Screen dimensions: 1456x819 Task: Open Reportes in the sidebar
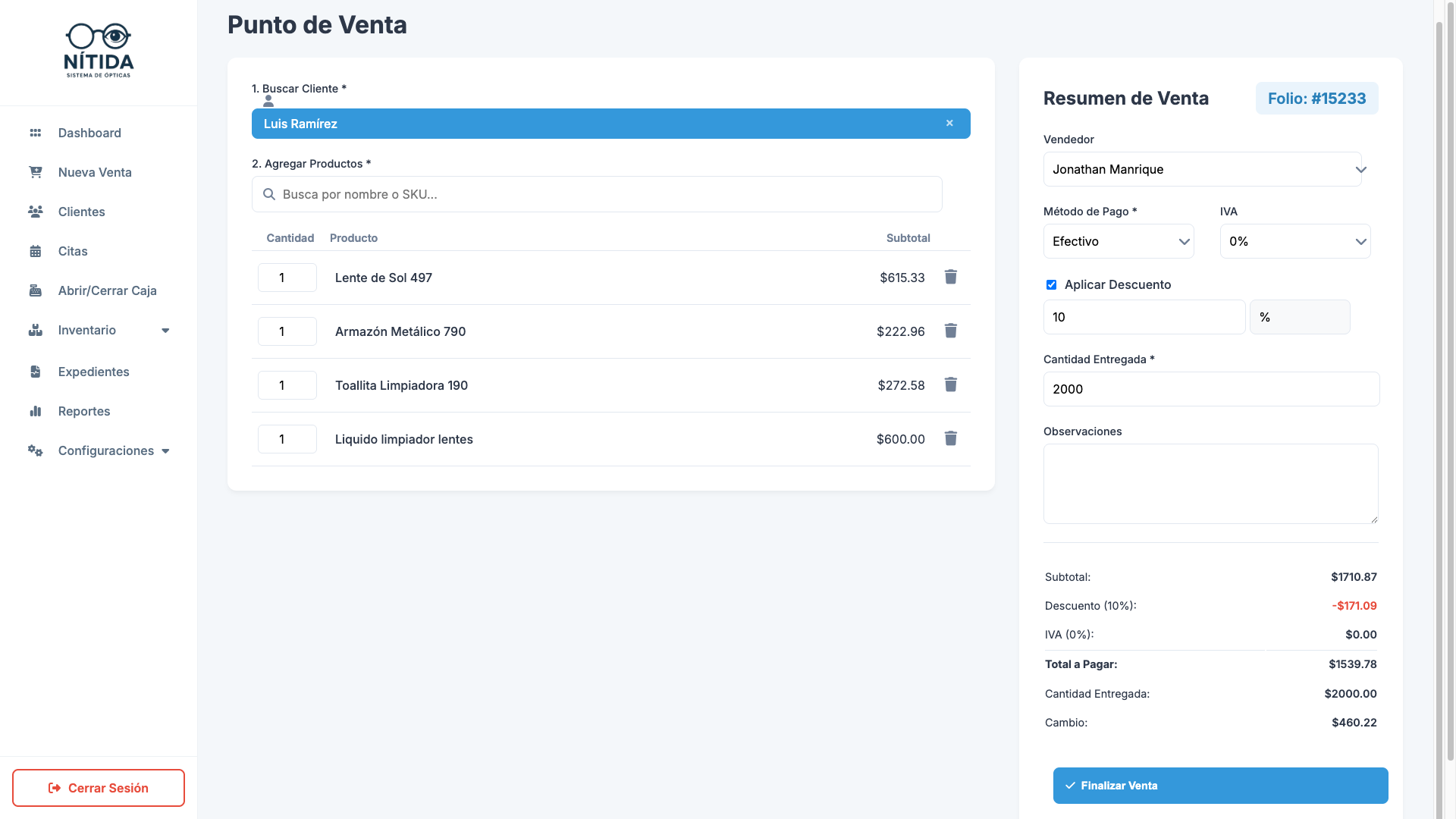click(x=83, y=411)
